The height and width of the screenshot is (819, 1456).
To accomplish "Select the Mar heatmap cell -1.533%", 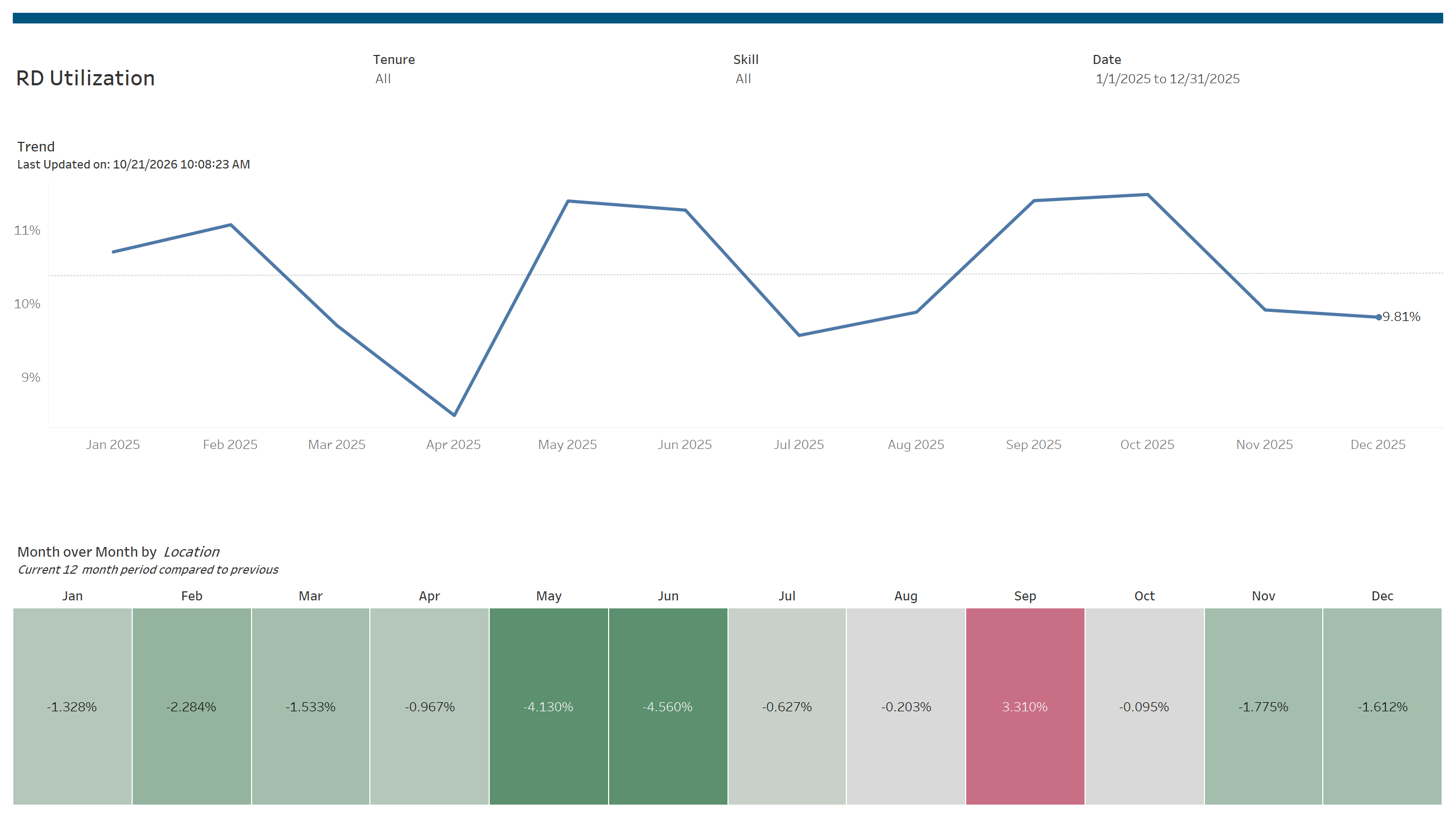I will 310,706.
